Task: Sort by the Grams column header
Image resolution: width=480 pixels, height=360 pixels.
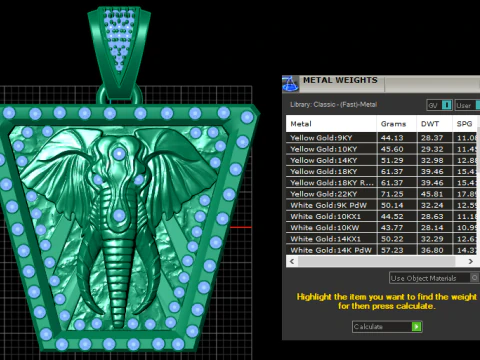Action: (x=397, y=124)
